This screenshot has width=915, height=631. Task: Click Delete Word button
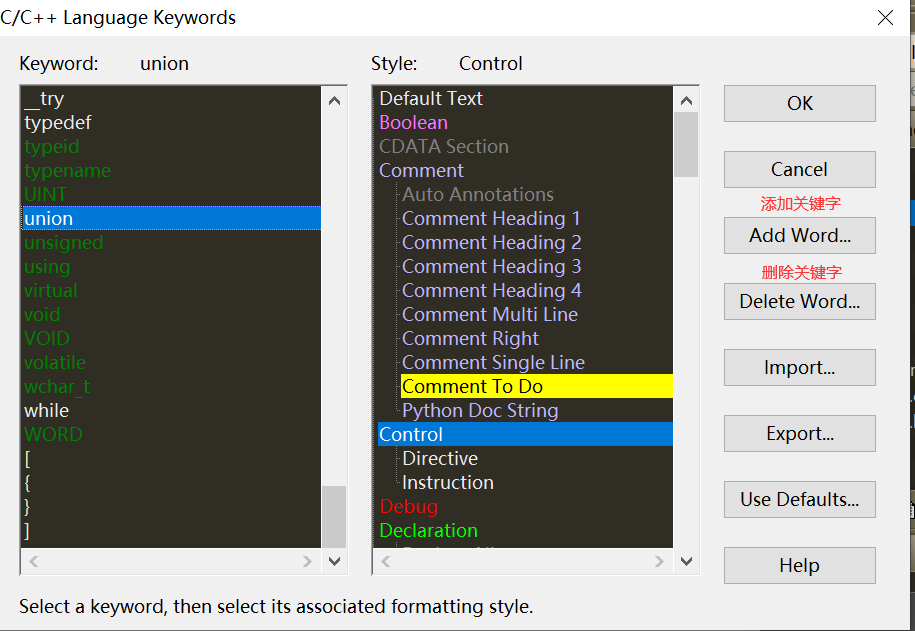point(799,302)
